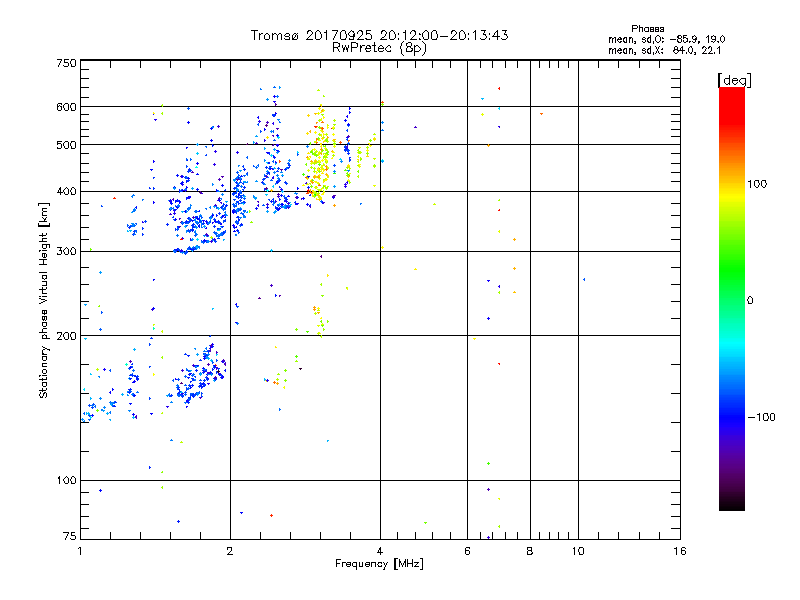The height and width of the screenshot is (600, 800).
Task: Click the x-axis tick label '4'
Action: (x=380, y=551)
